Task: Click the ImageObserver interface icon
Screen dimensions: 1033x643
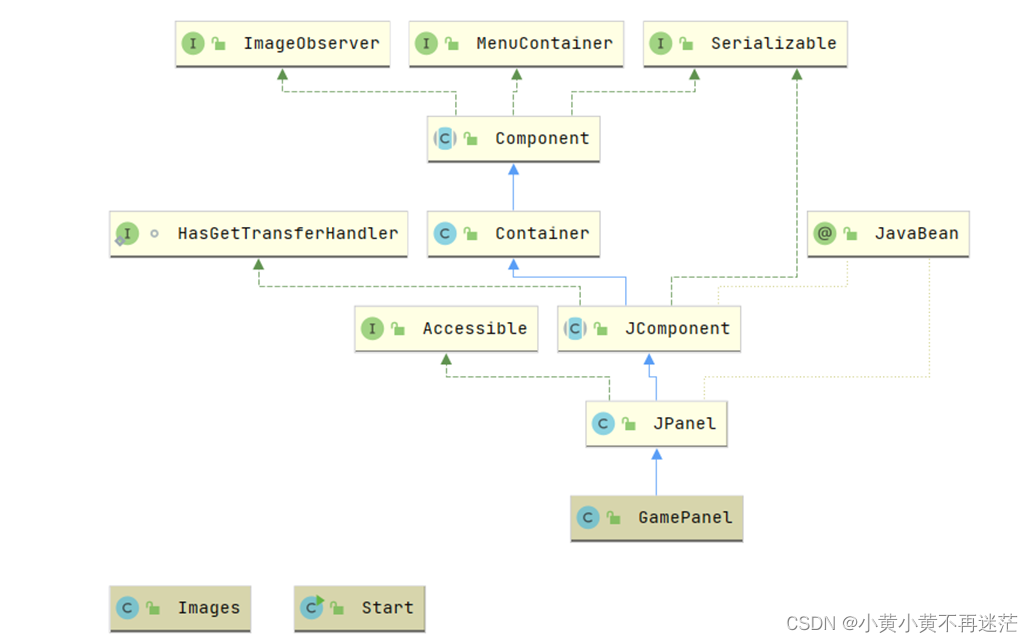Action: click(193, 43)
